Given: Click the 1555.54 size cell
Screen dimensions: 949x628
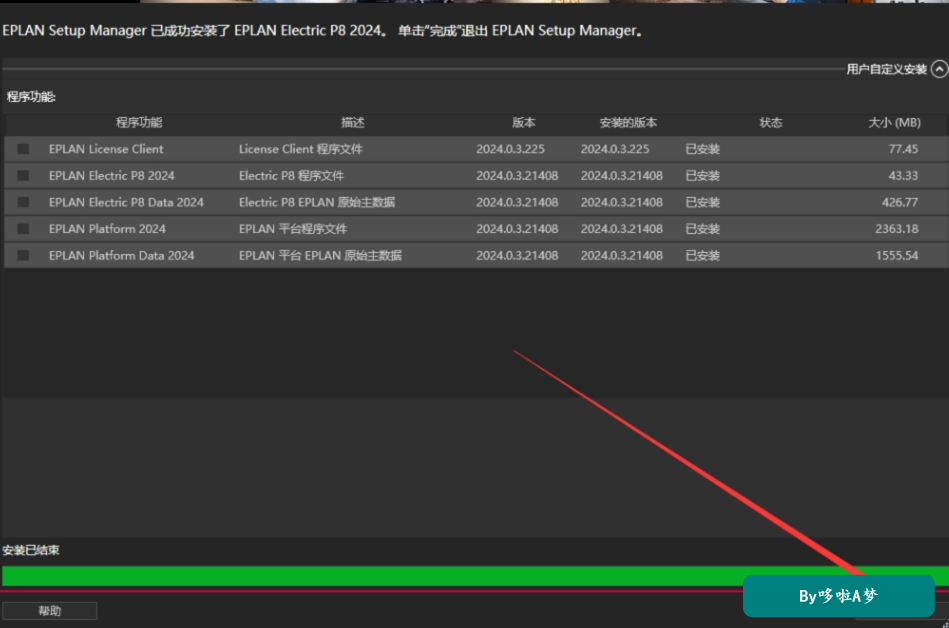Looking at the screenshot, I should 896,255.
